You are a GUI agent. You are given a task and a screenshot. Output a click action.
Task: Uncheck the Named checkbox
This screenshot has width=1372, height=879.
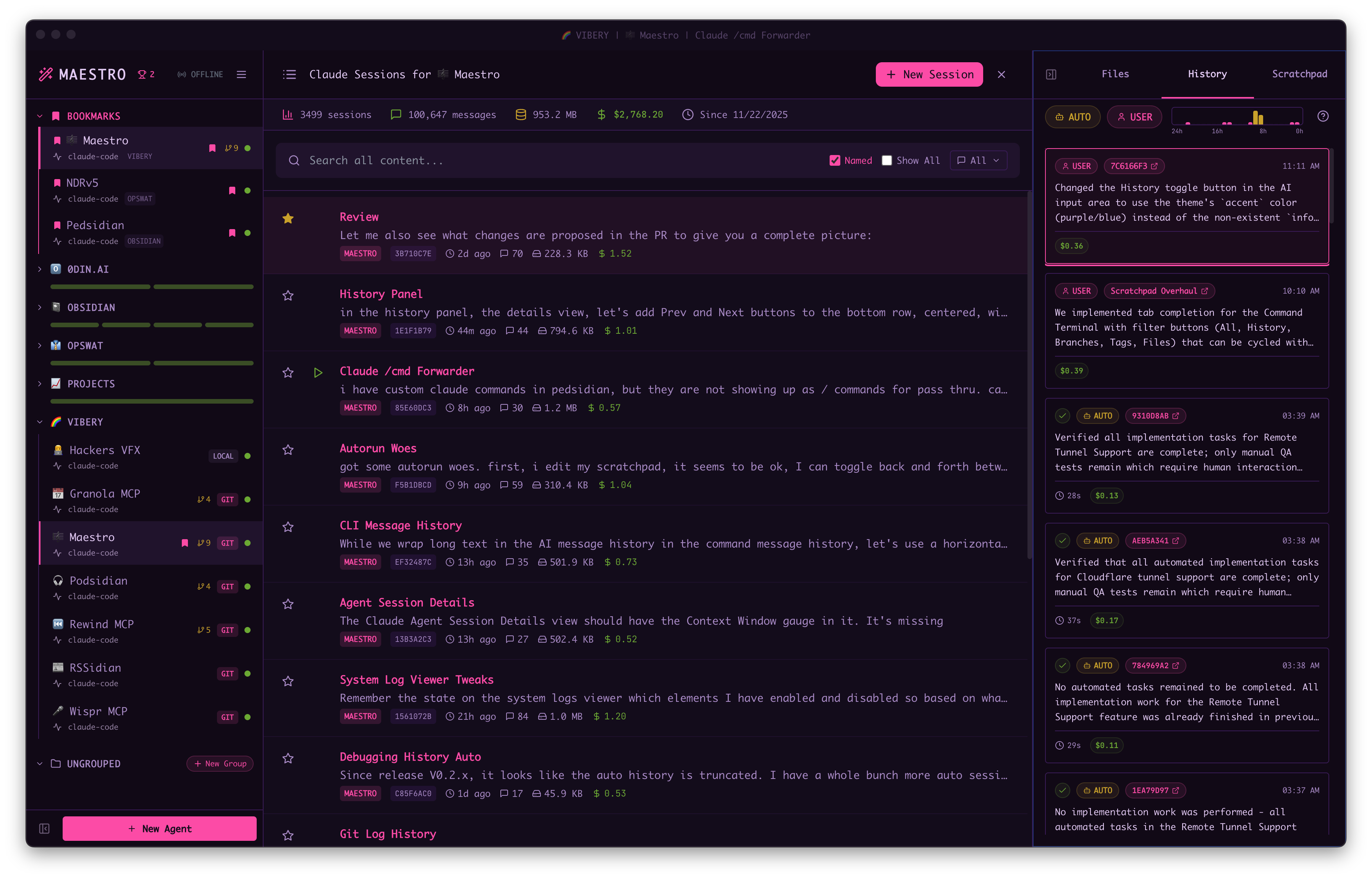(835, 160)
